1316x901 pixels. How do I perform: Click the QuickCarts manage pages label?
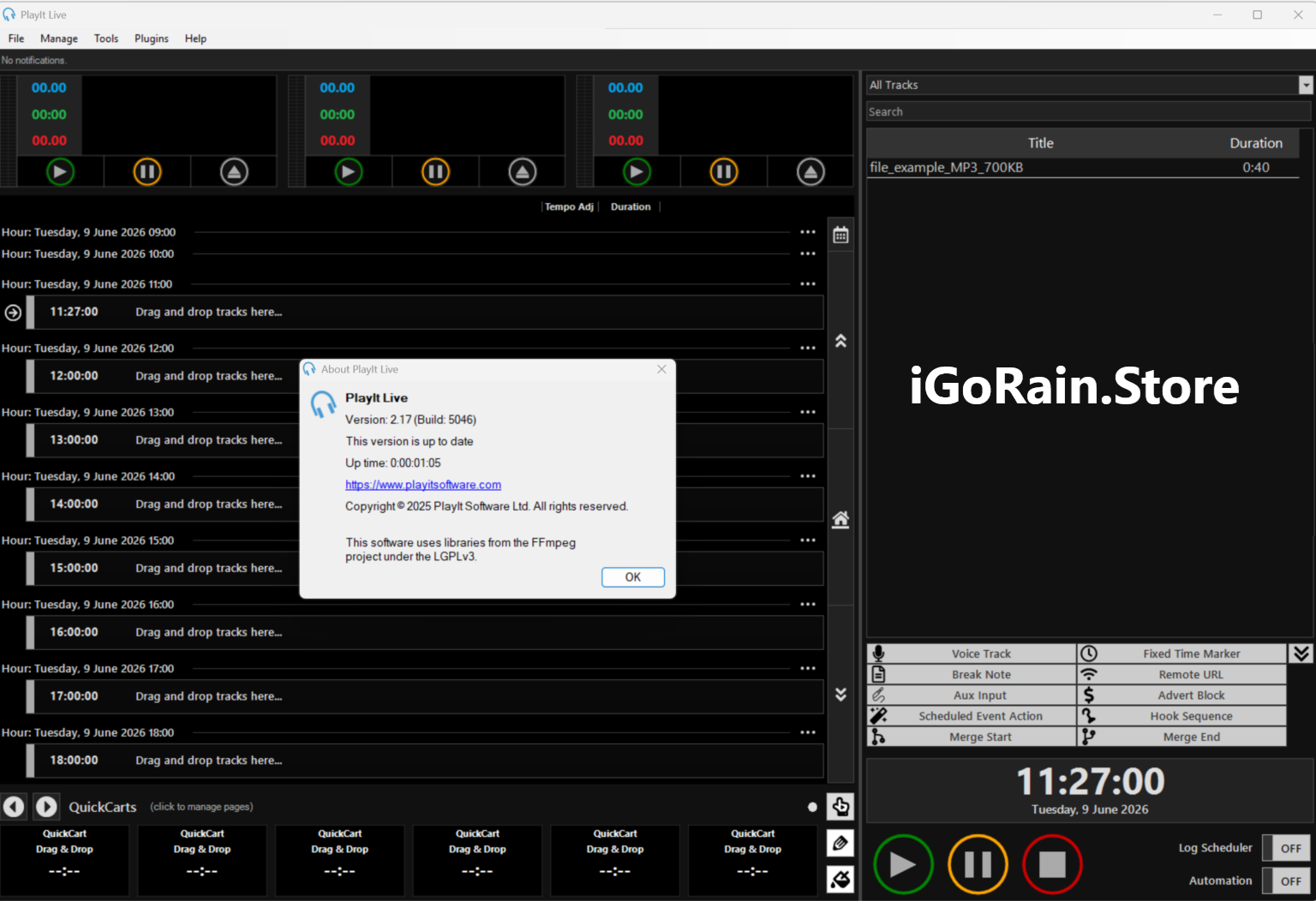click(x=201, y=807)
